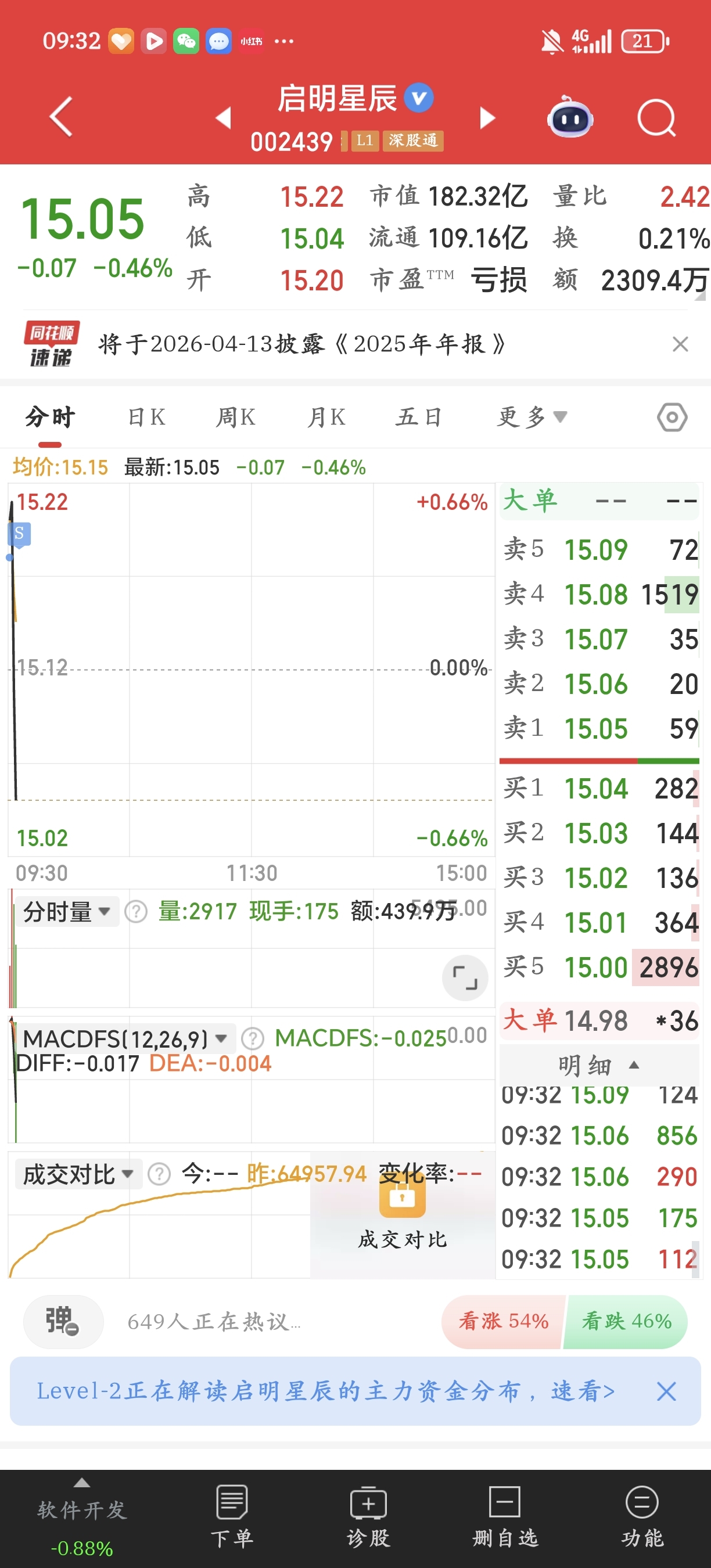The height and width of the screenshot is (1568, 711).
Task: Tap the buy-sell ratio bar
Action: coord(599,761)
